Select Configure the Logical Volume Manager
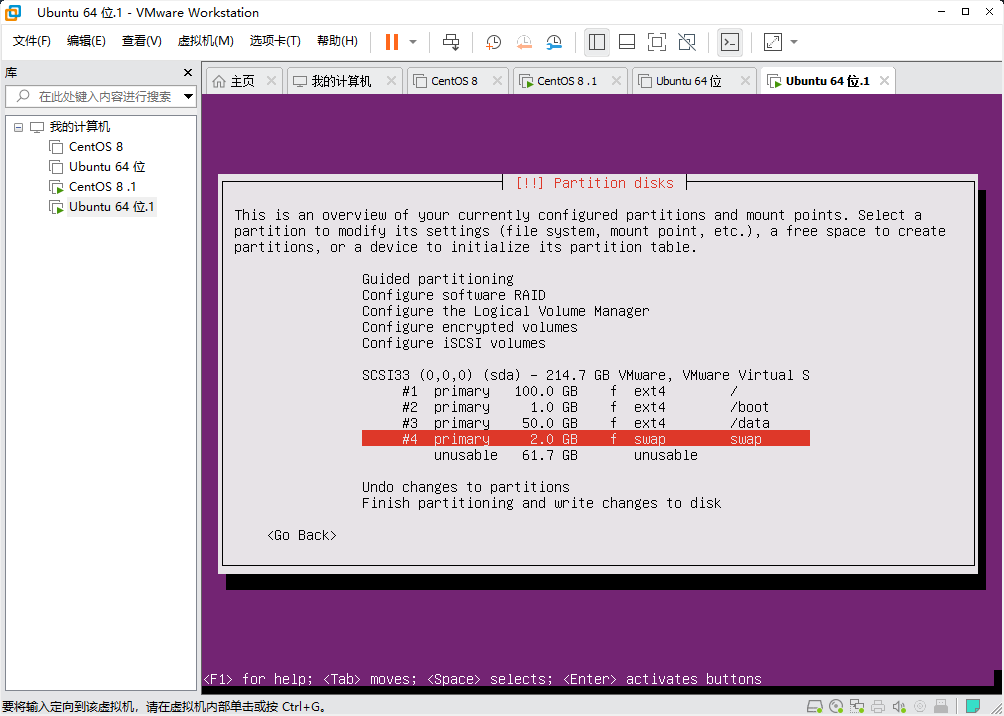The width and height of the screenshot is (1004, 716). click(506, 311)
